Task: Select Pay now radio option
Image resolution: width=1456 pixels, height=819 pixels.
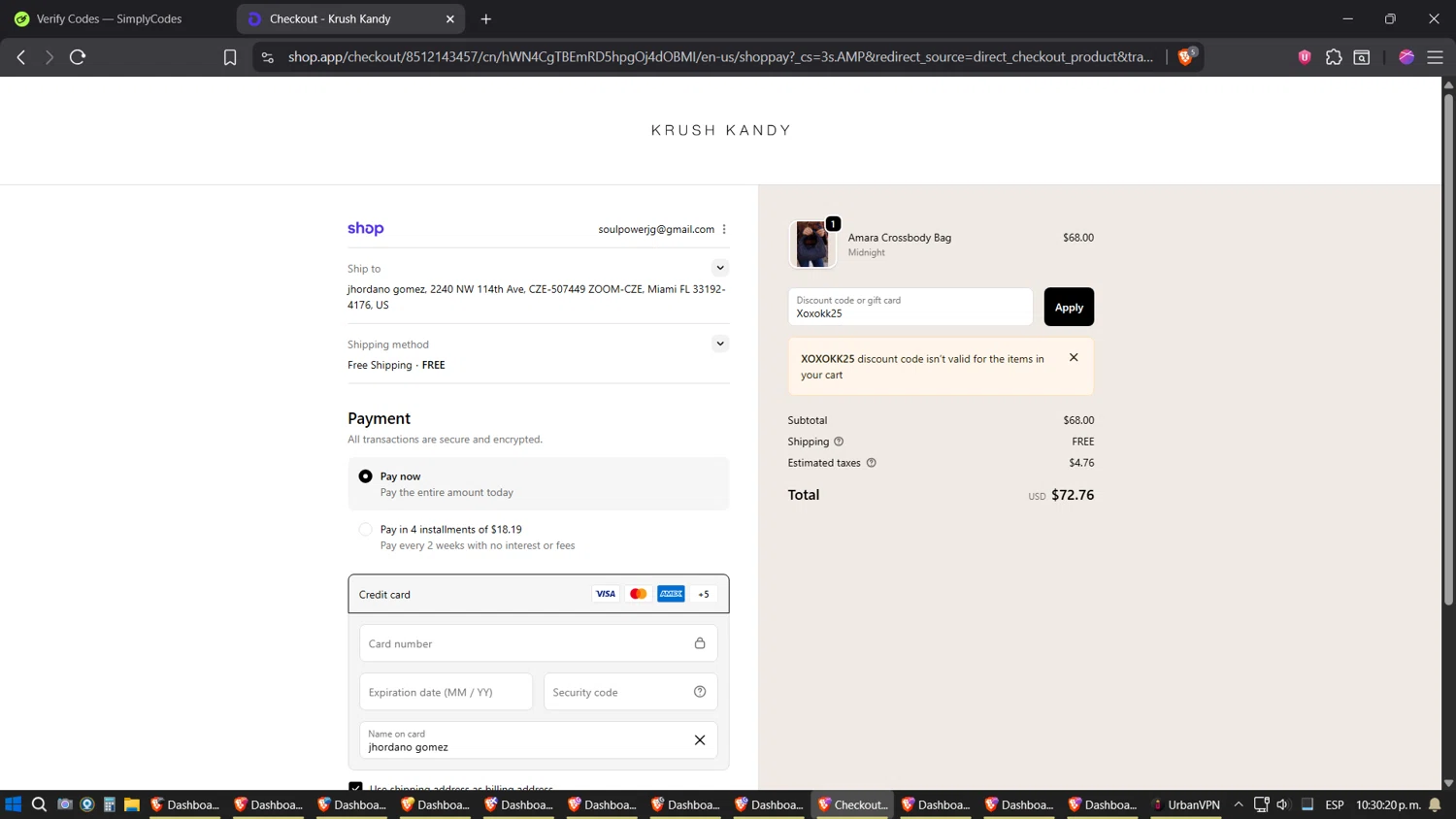Action: point(365,476)
